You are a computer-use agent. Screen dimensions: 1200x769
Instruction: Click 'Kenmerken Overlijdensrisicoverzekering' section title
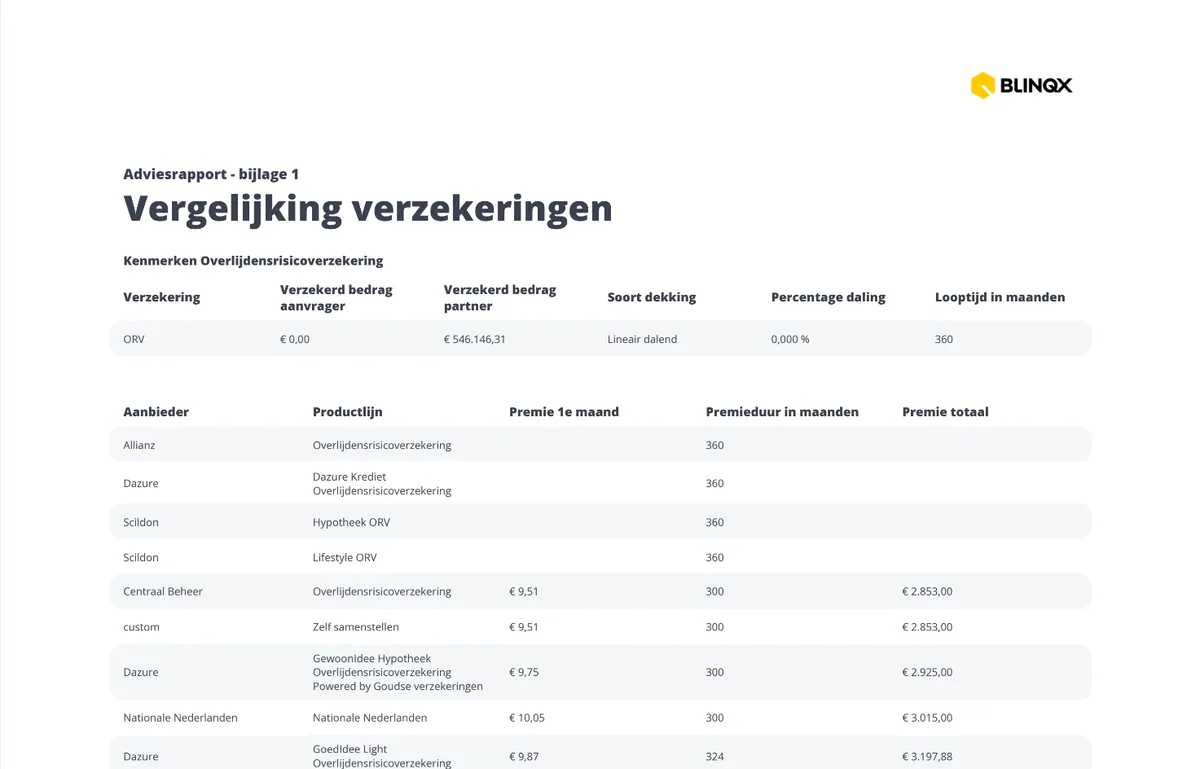(253, 261)
